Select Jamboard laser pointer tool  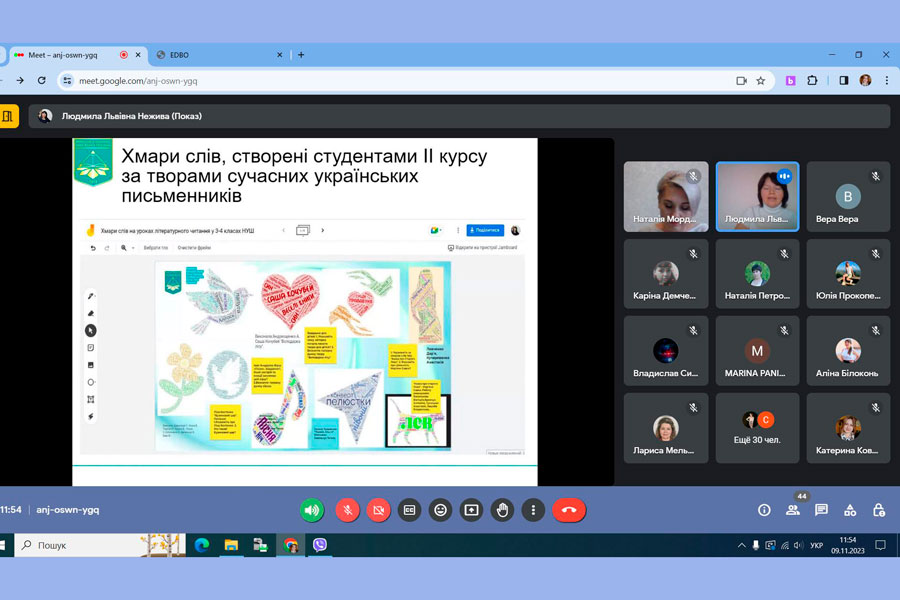pyautogui.click(x=91, y=417)
